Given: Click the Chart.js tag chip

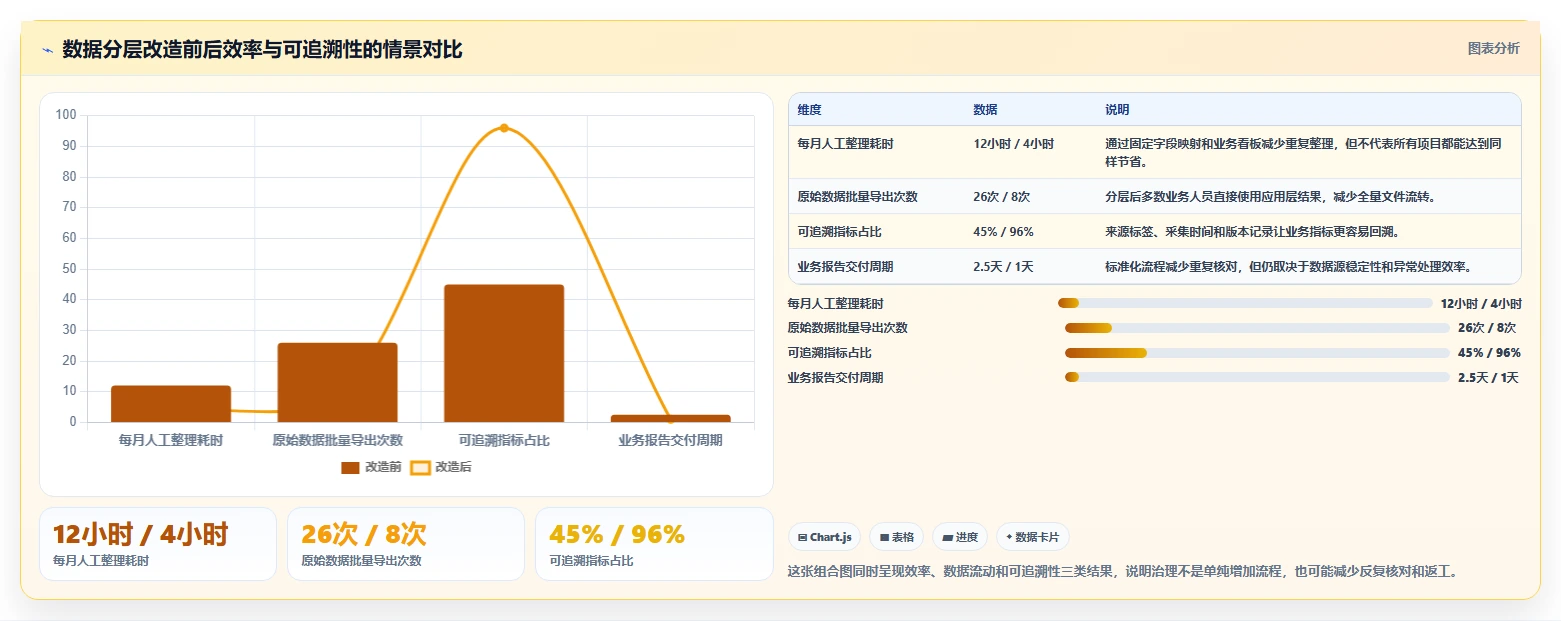Looking at the screenshot, I should pos(824,537).
